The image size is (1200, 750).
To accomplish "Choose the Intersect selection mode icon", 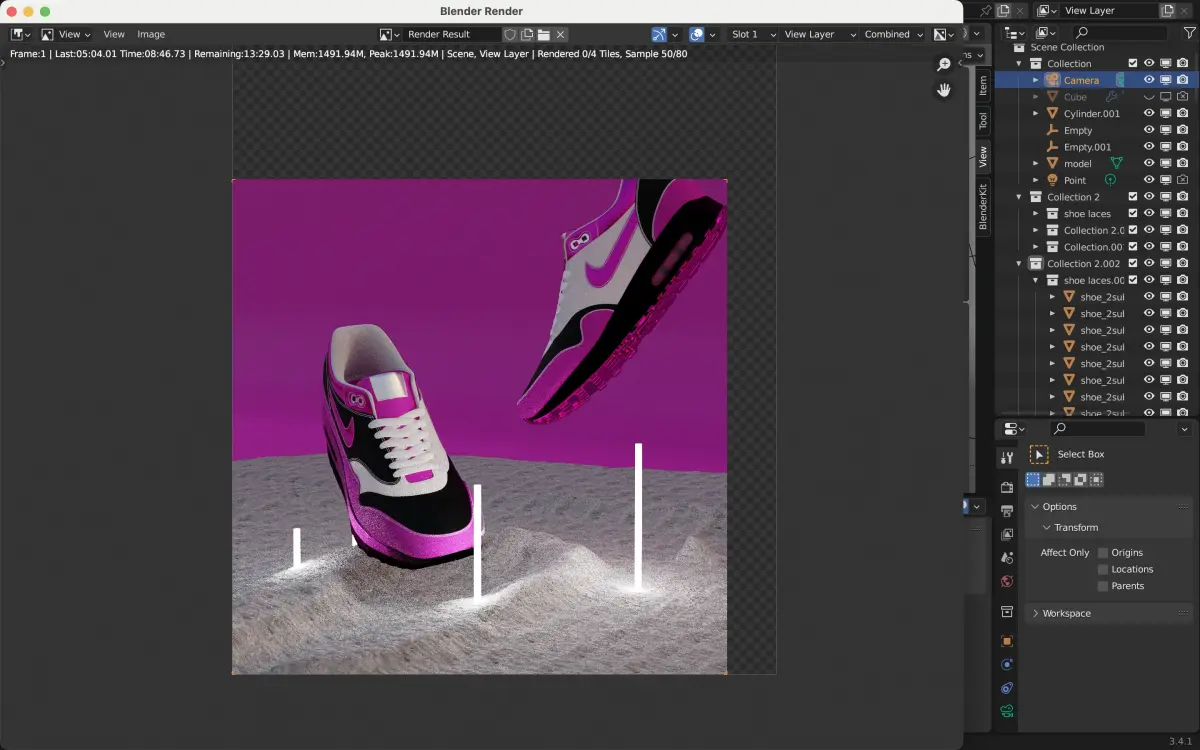I will 1096,480.
